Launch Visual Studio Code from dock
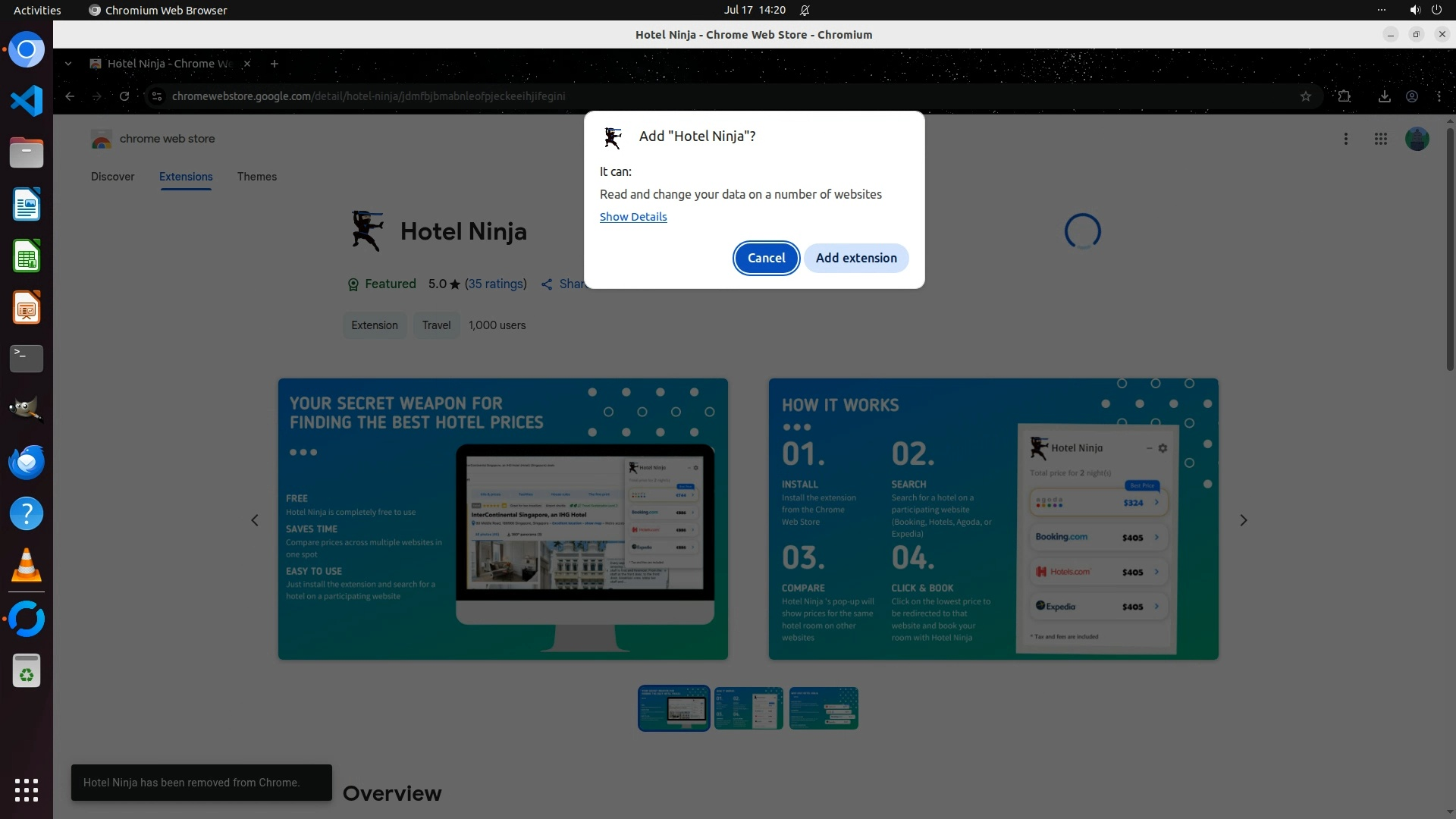This screenshot has width=1456, height=819. (x=27, y=101)
